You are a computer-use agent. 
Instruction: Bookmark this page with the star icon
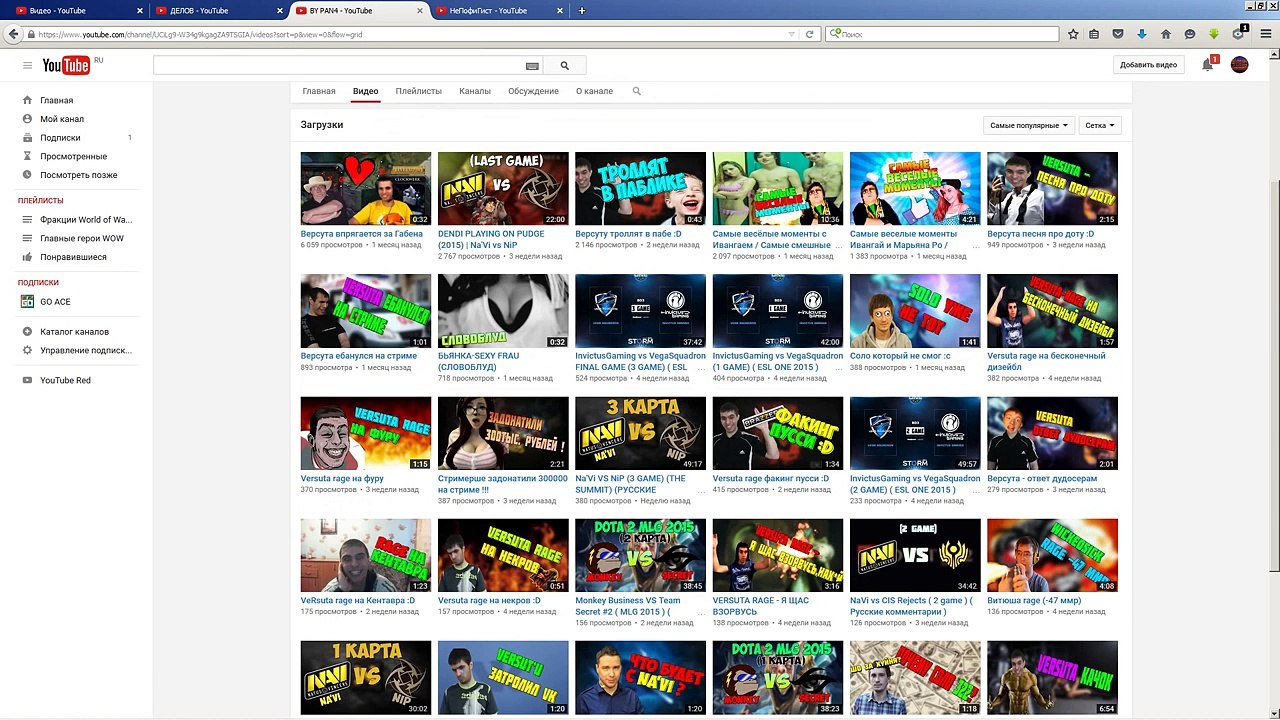point(1073,34)
